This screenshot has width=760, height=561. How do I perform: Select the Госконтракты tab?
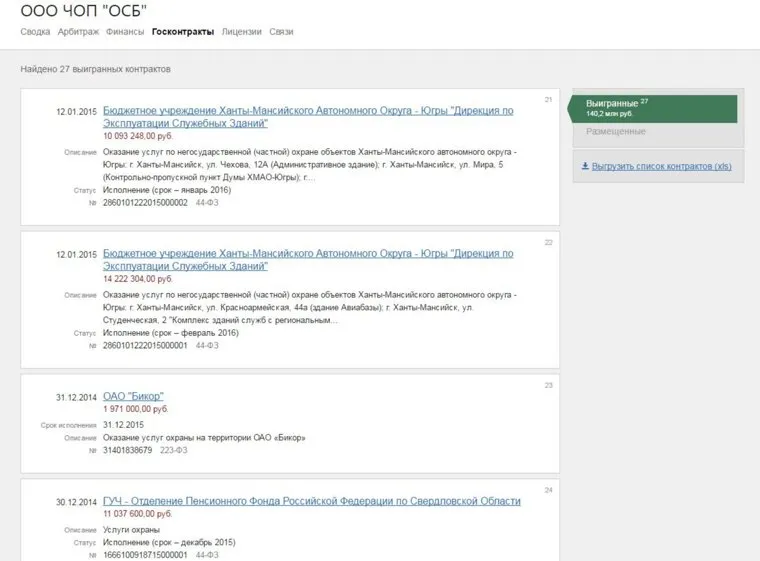183,32
